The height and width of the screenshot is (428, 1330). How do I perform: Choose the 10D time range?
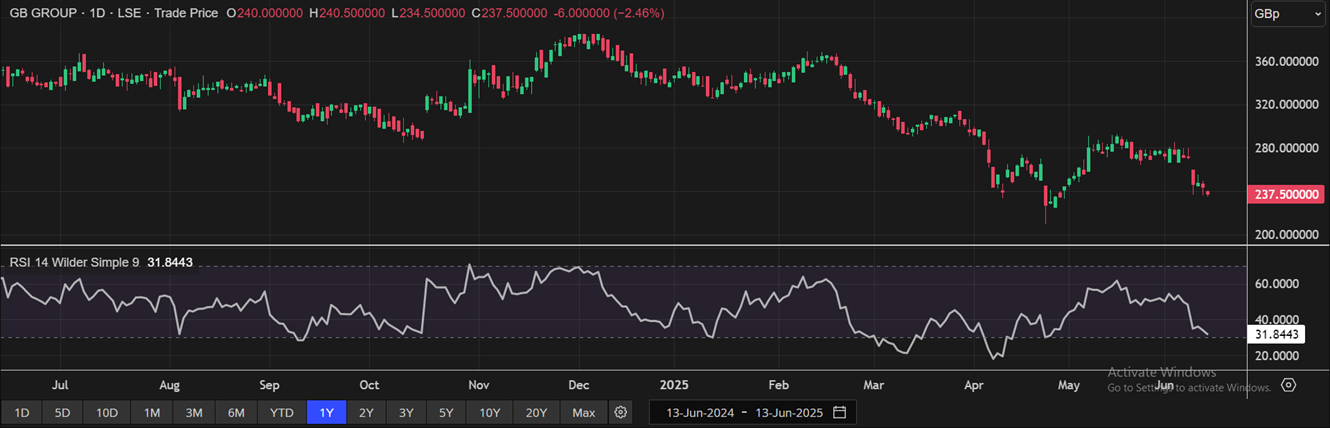click(x=107, y=412)
